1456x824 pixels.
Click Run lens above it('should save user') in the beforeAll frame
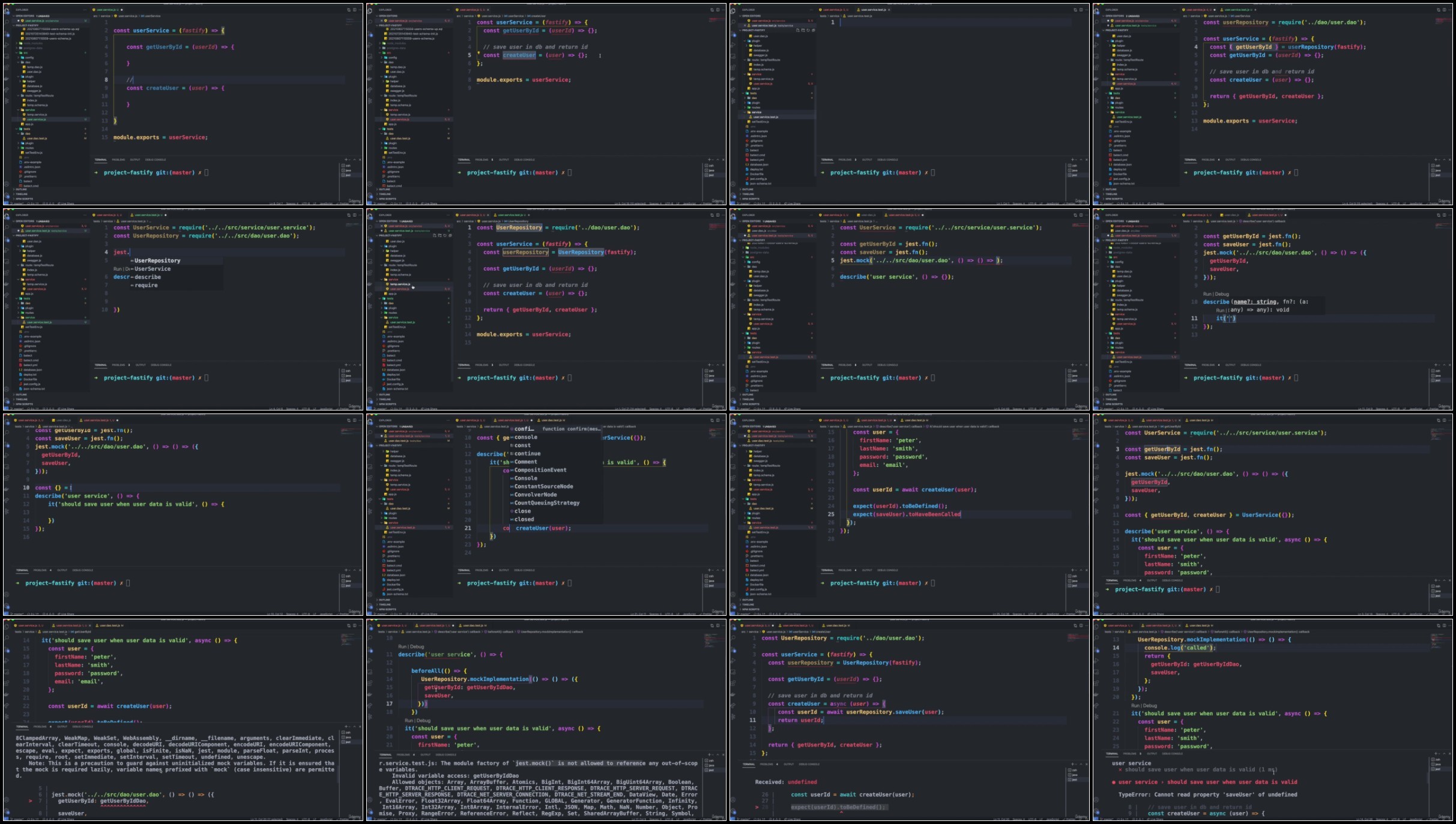coord(409,721)
